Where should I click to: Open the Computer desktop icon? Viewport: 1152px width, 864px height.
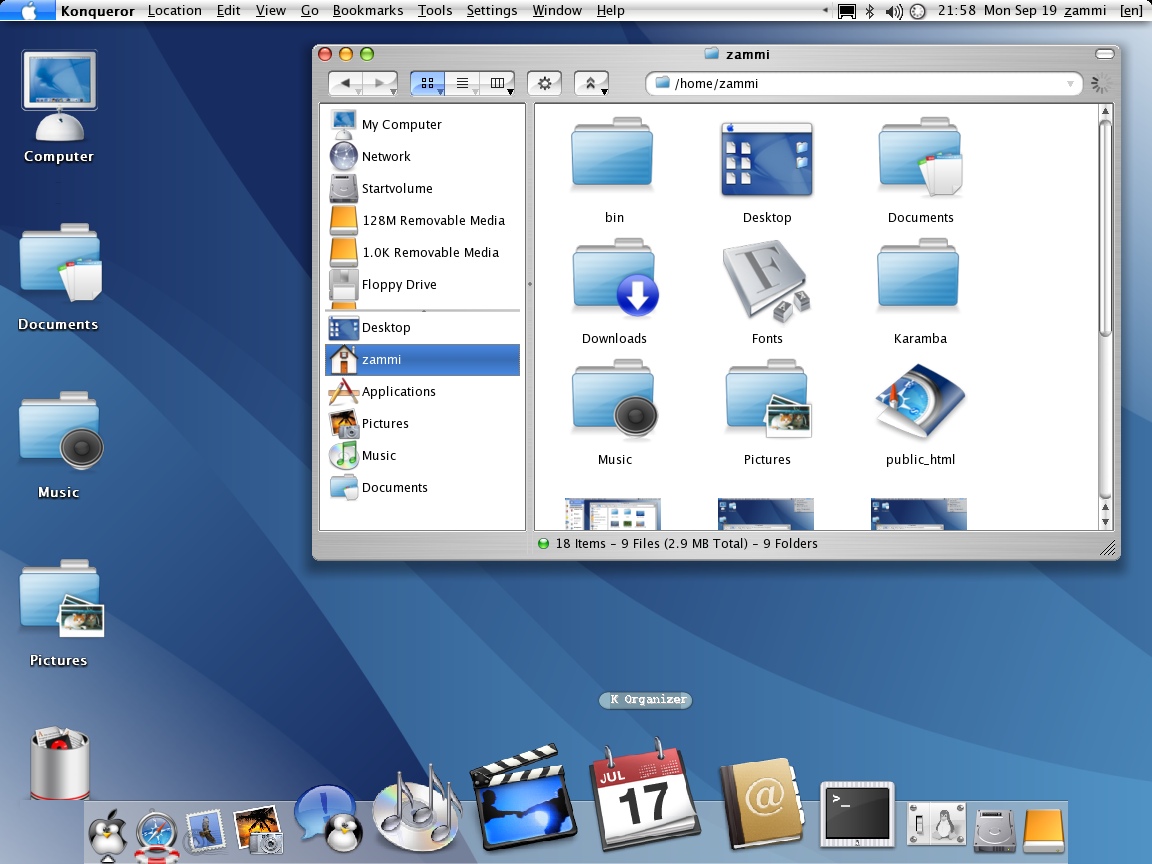click(59, 107)
